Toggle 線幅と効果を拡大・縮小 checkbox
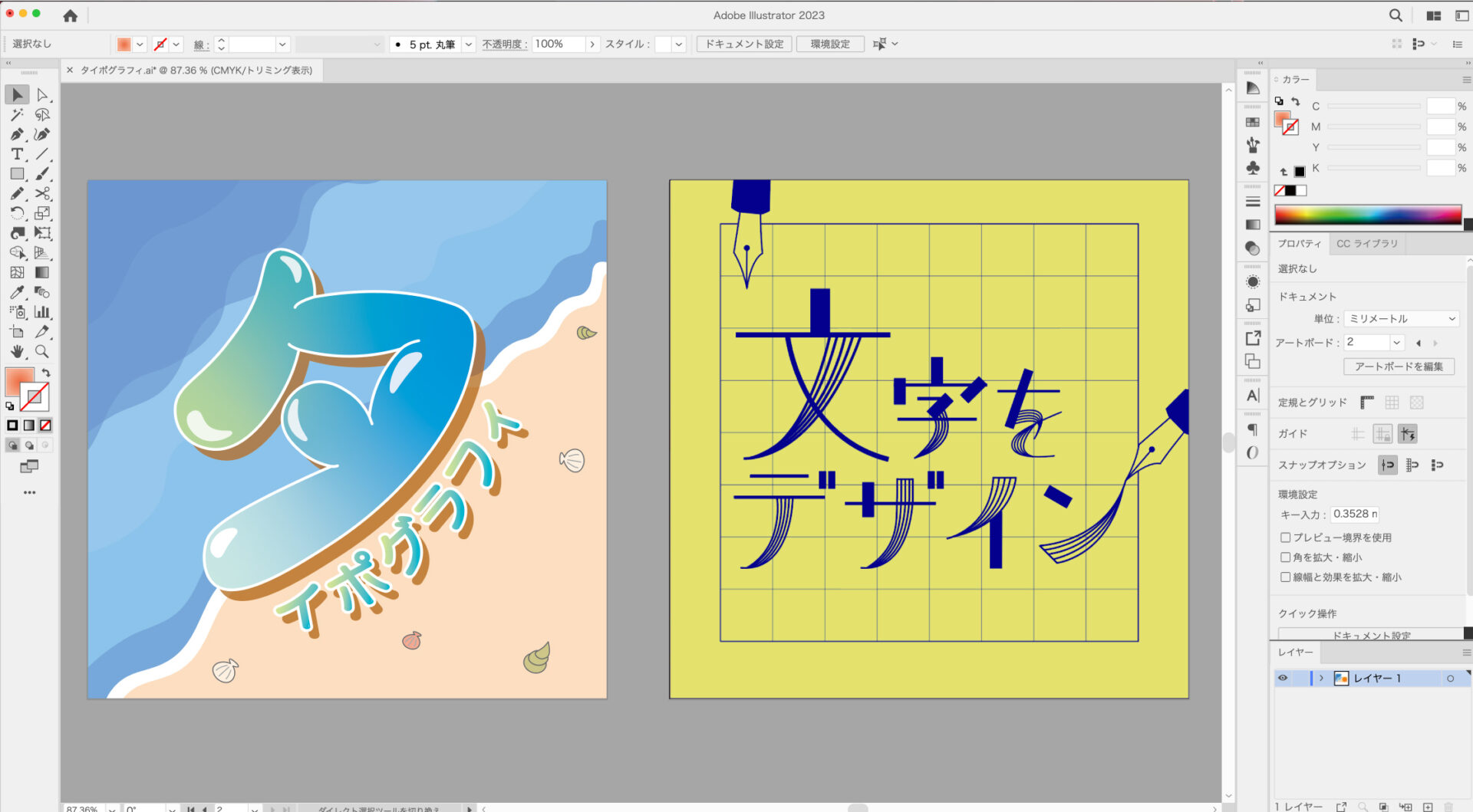The image size is (1473, 812). tap(1285, 577)
